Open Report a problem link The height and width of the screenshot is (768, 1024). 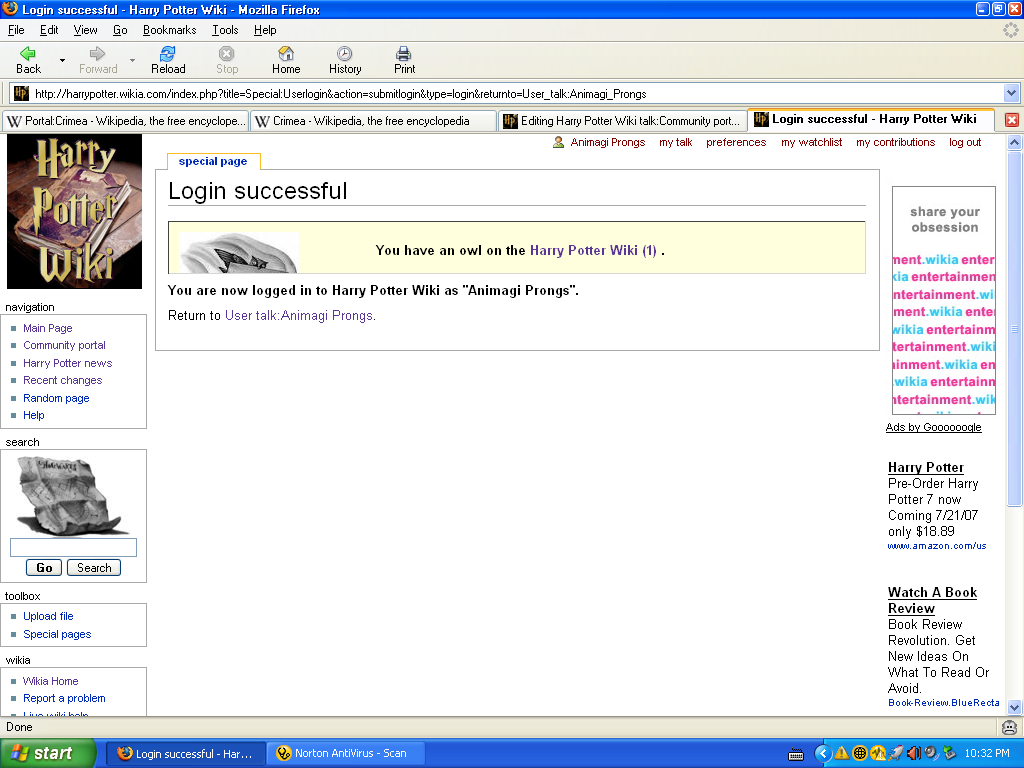[64, 698]
